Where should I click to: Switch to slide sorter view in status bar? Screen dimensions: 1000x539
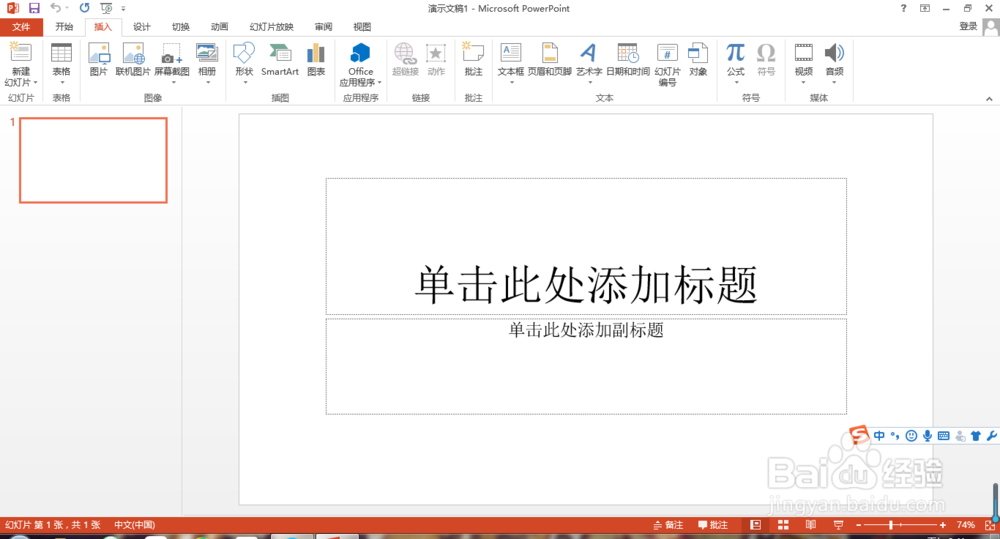pos(783,525)
